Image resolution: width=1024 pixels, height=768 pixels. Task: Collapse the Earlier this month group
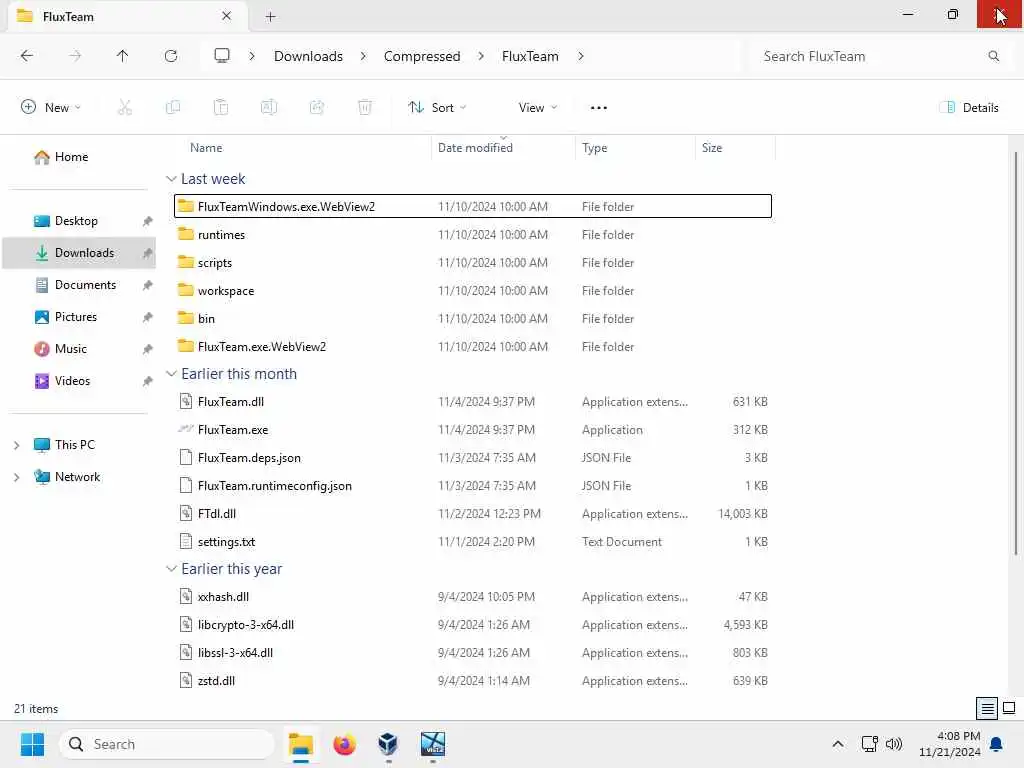[x=171, y=374]
